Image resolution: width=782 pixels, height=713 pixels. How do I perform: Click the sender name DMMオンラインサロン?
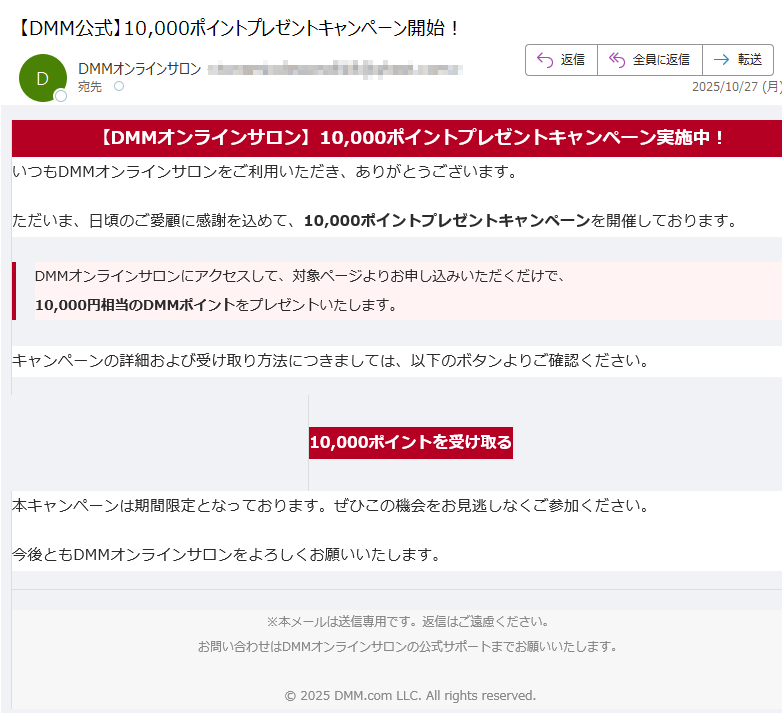click(x=140, y=69)
